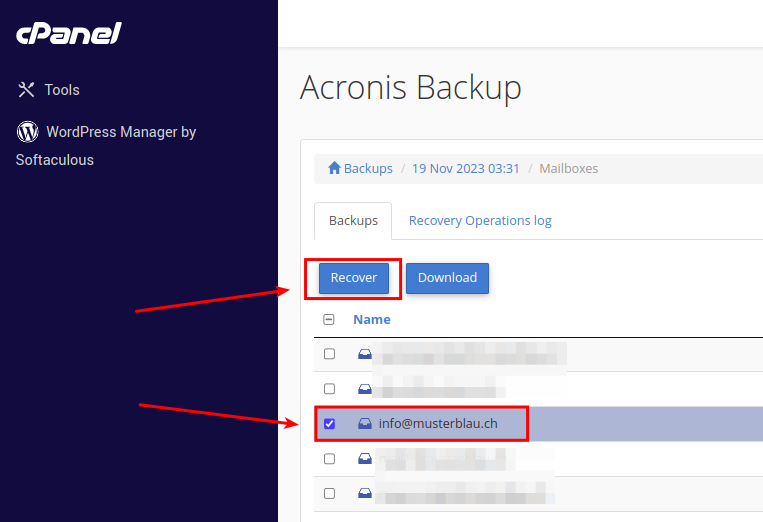Screen dimensions: 763x522
Task: Click mailbox icon beside info@musterblau.ch
Action: point(365,423)
